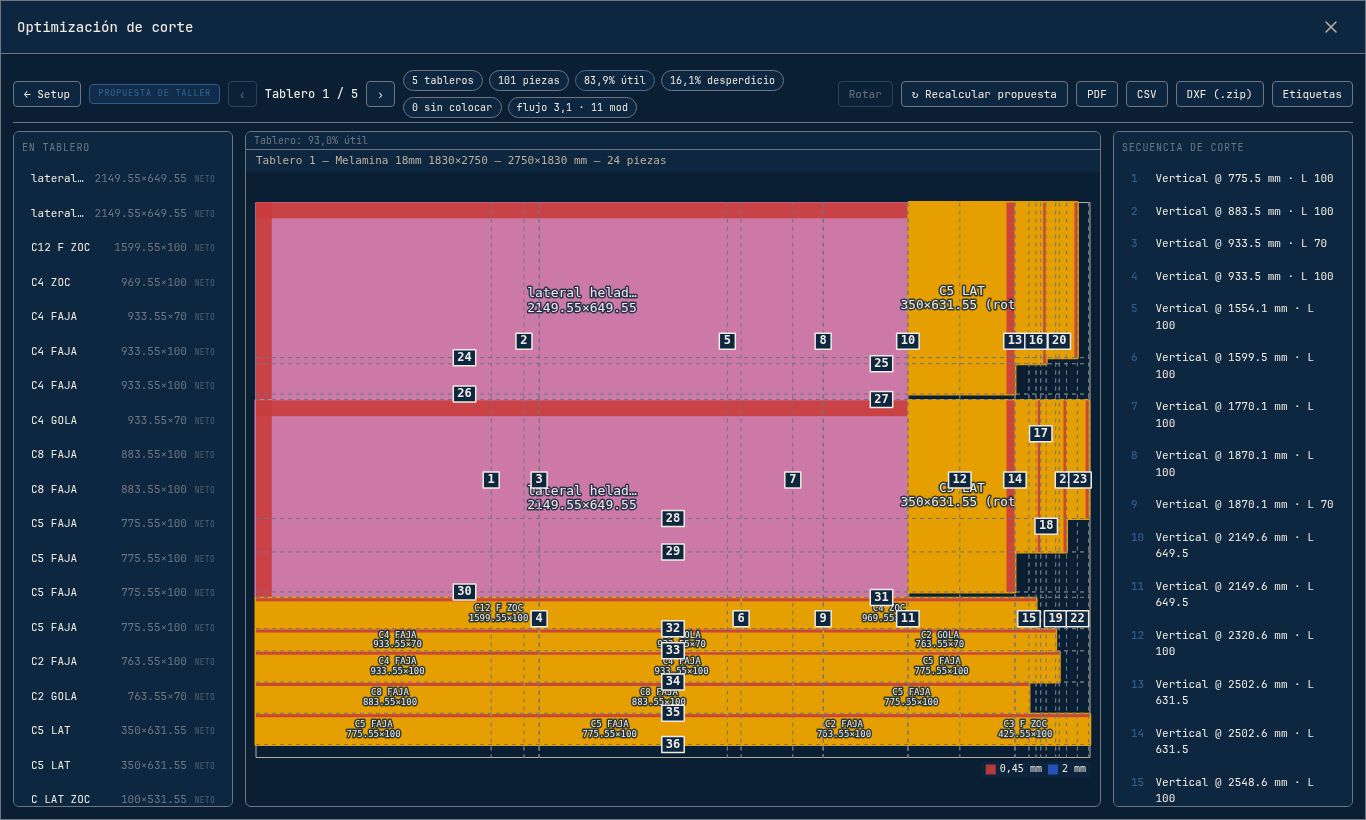The image size is (1366, 820).
Task: Click cut marker 24 on the board
Action: click(464, 357)
